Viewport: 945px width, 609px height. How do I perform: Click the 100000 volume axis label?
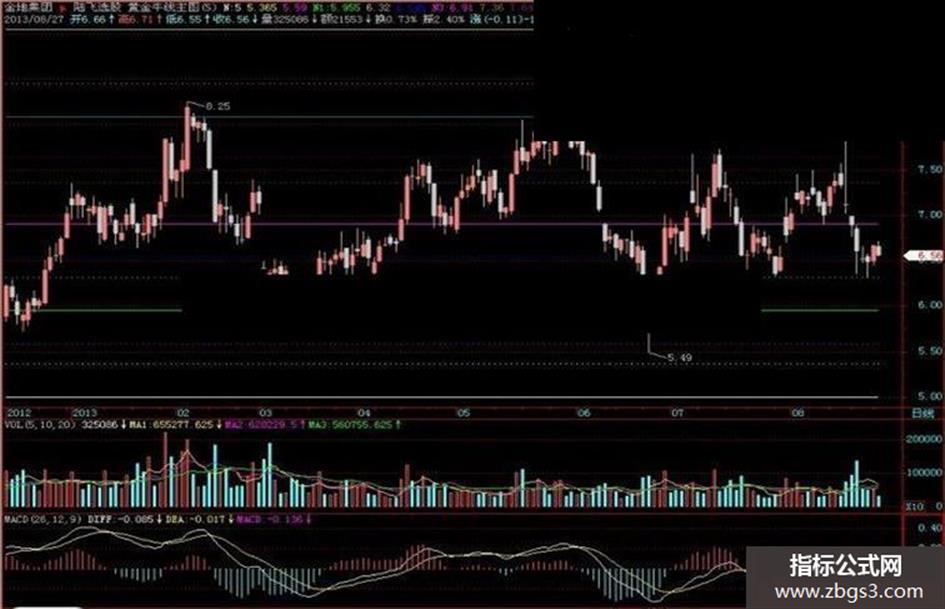coord(924,473)
